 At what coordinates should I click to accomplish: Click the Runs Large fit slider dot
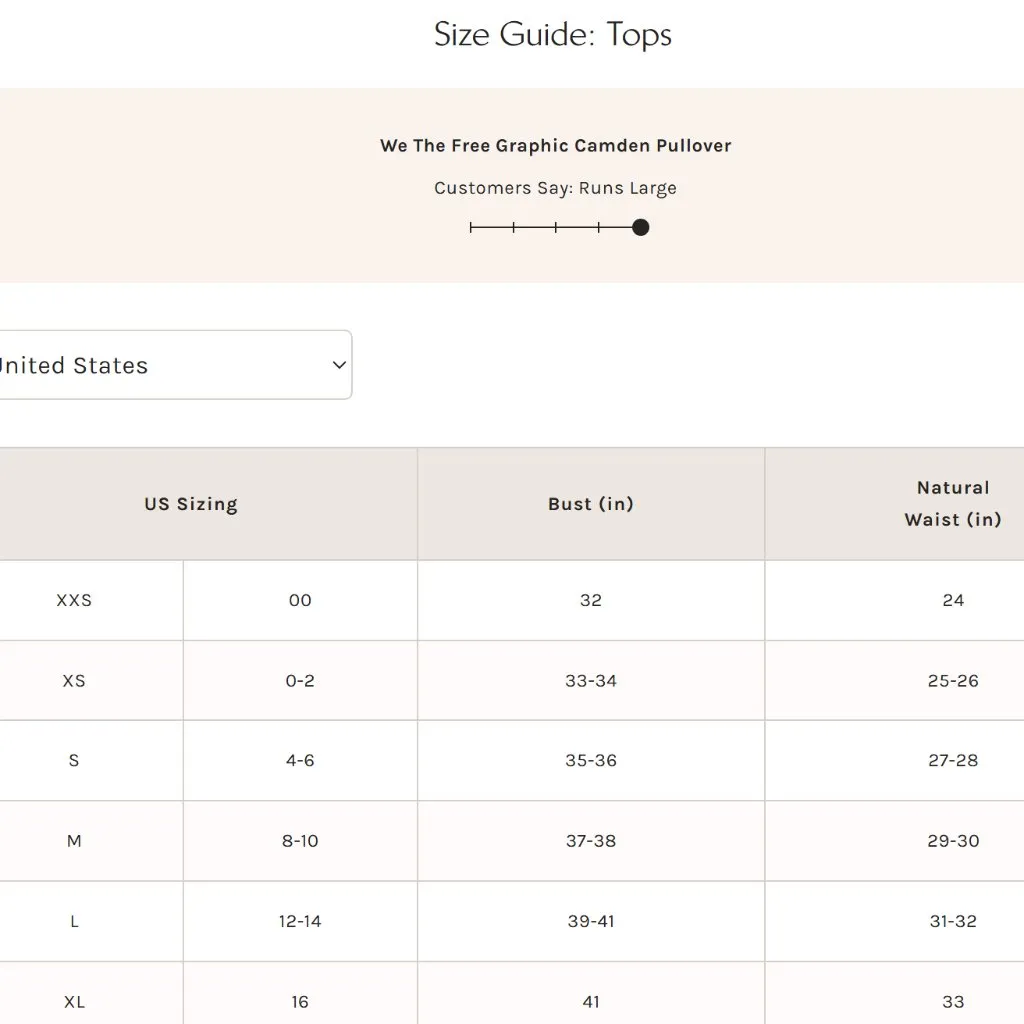(x=641, y=227)
